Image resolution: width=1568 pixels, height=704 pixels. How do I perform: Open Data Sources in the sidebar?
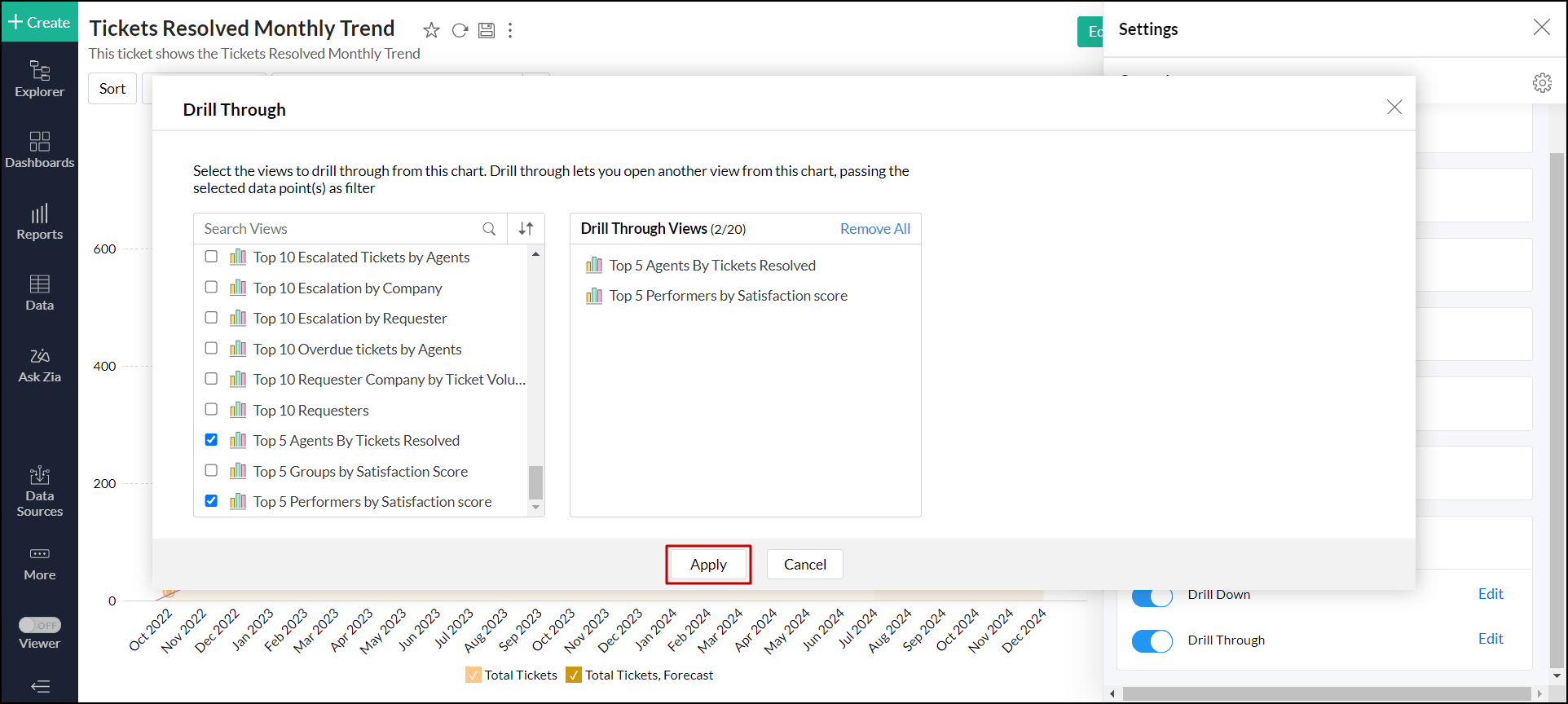pos(39,491)
